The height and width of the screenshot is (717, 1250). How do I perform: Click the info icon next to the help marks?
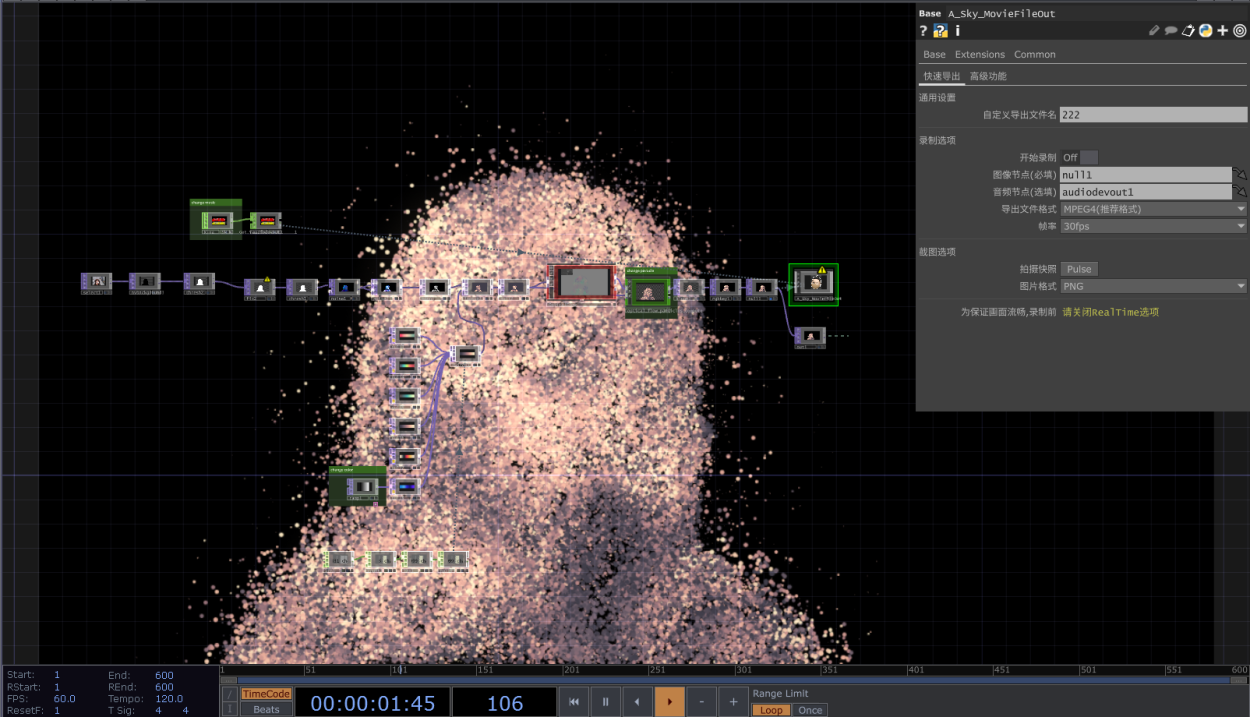(x=957, y=30)
